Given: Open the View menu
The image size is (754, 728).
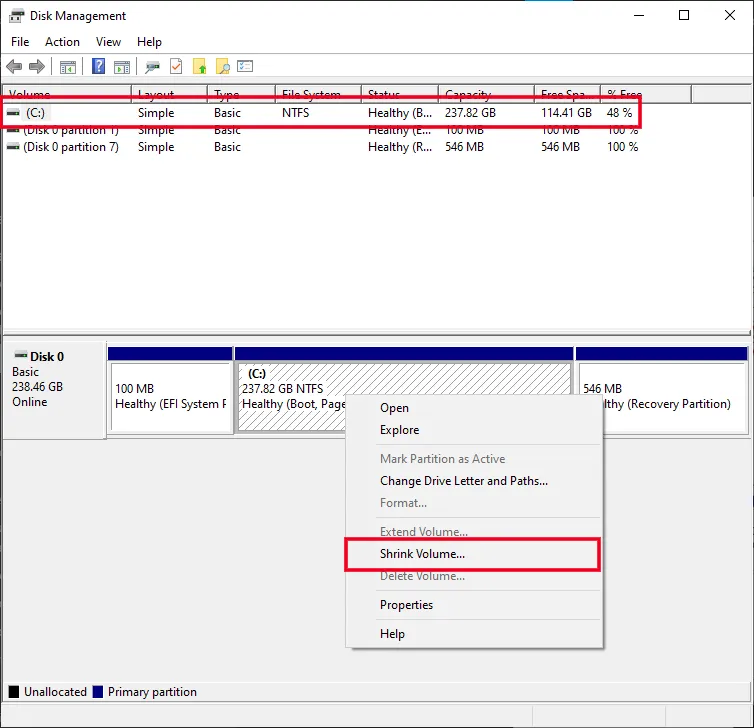Looking at the screenshot, I should tap(108, 42).
